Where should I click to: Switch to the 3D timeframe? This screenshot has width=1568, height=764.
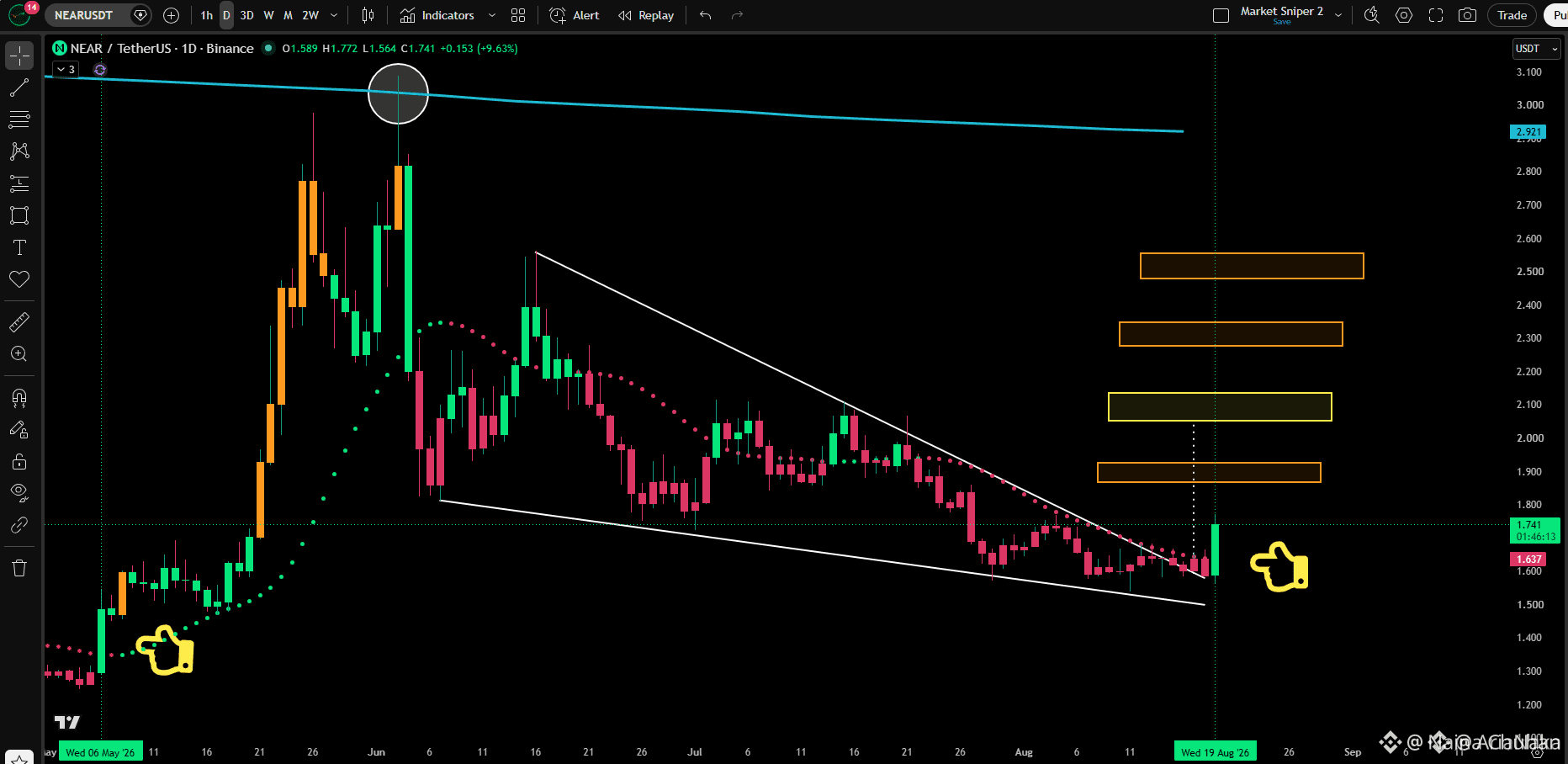point(247,15)
